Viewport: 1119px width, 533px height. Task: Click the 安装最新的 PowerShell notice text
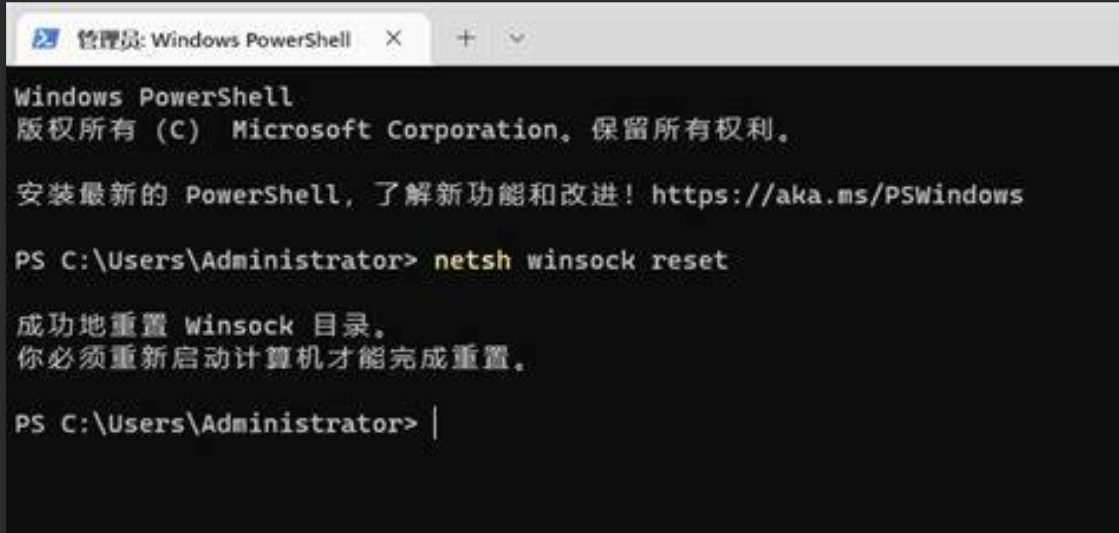click(178, 195)
